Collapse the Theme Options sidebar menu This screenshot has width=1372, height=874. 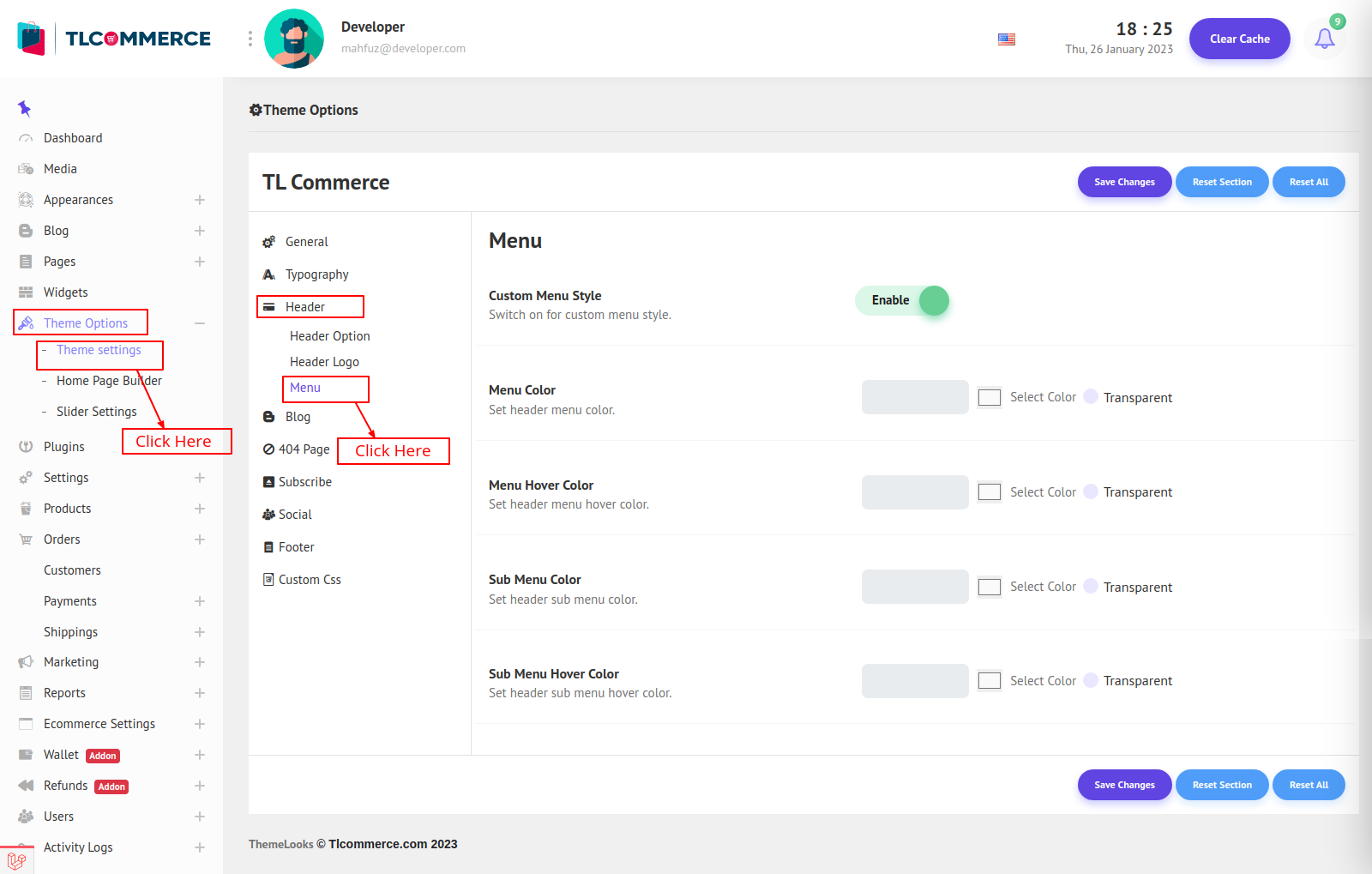click(x=199, y=323)
